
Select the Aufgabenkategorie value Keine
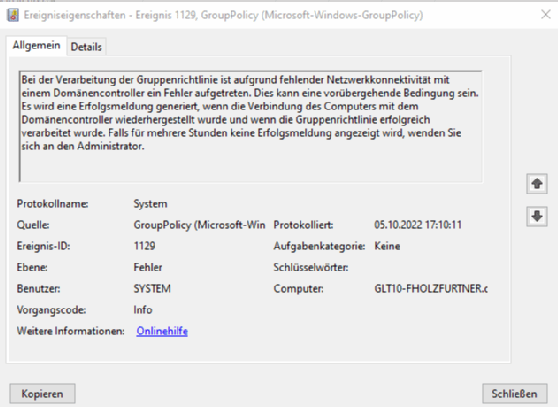click(x=387, y=246)
